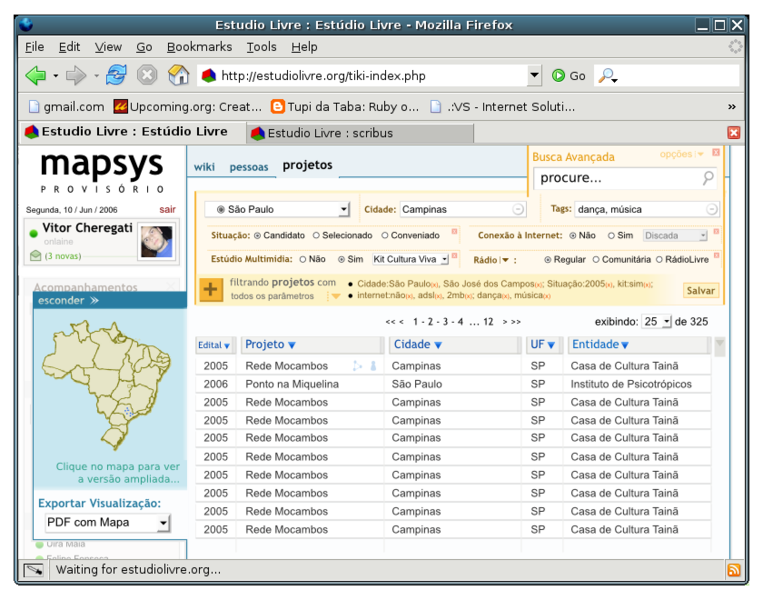Close the Busca Avançada panel

(x=716, y=152)
